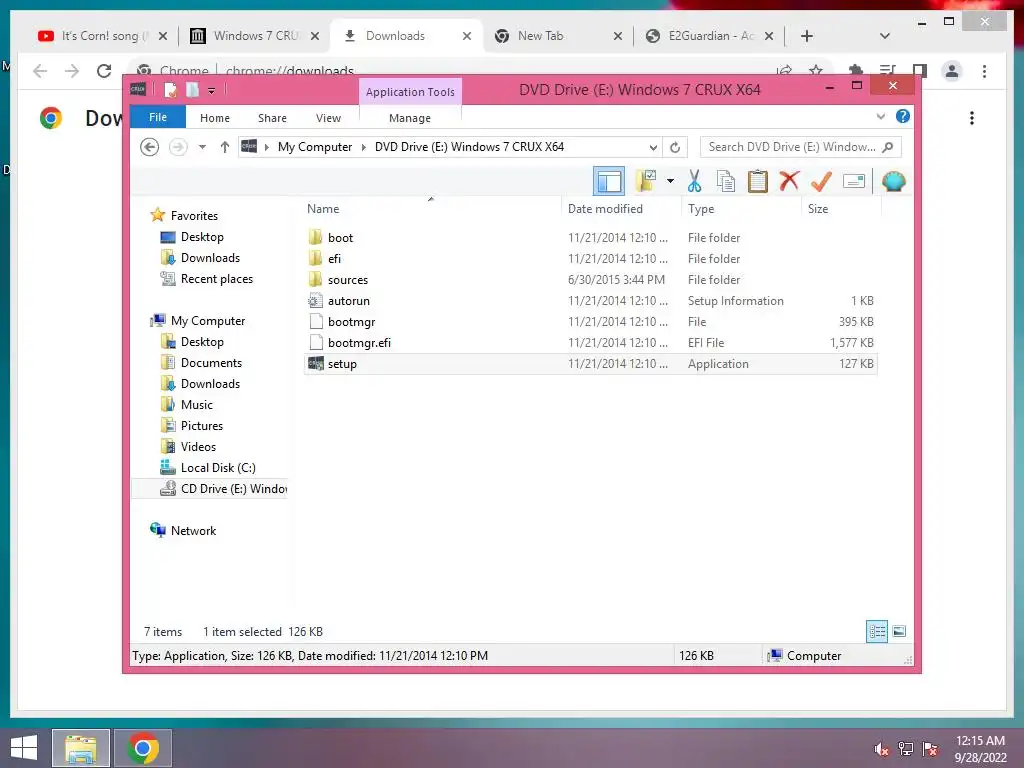Image resolution: width=1024 pixels, height=768 pixels.
Task: Click the Rename toolbar icon
Action: 854,181
